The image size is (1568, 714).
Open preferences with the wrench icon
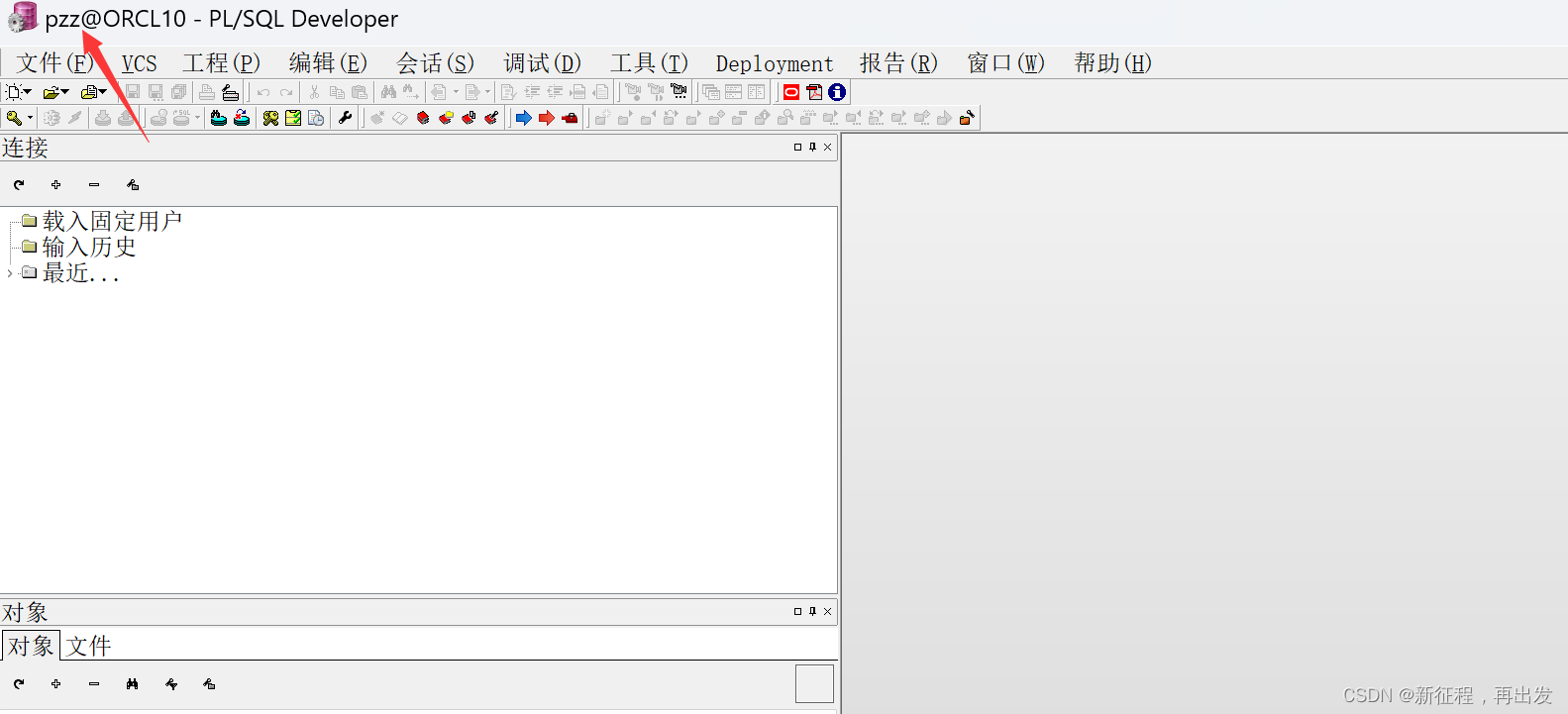tap(345, 118)
